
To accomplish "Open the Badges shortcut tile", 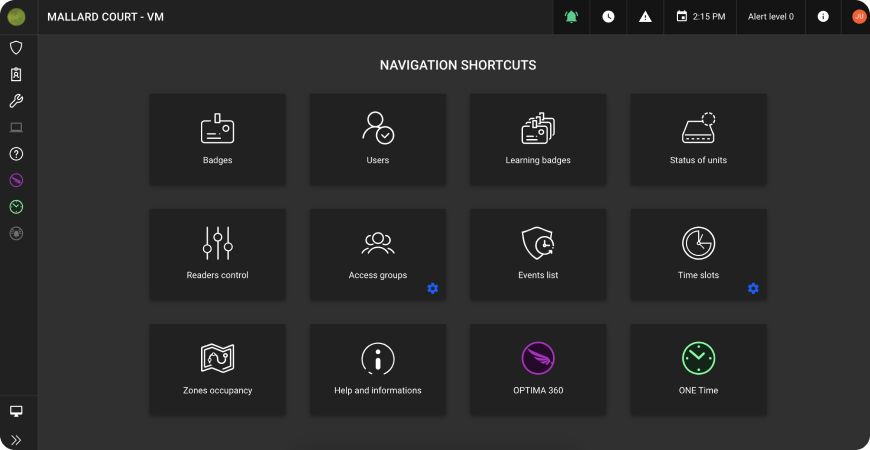I will pyautogui.click(x=217, y=140).
